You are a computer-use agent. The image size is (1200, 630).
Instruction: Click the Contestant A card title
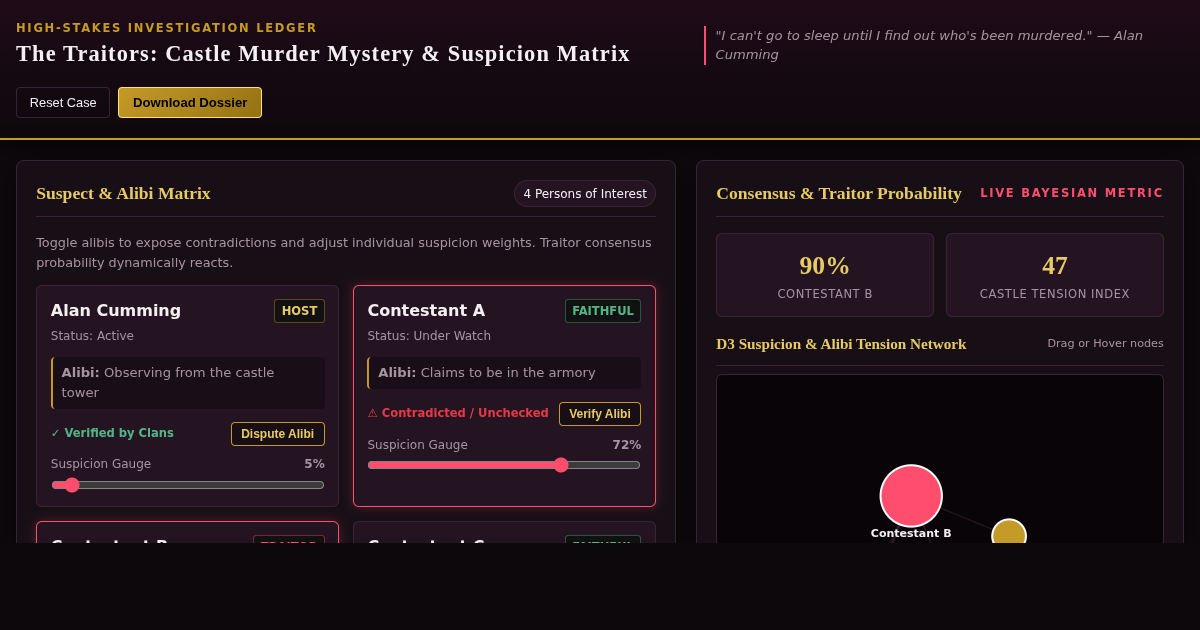426,310
